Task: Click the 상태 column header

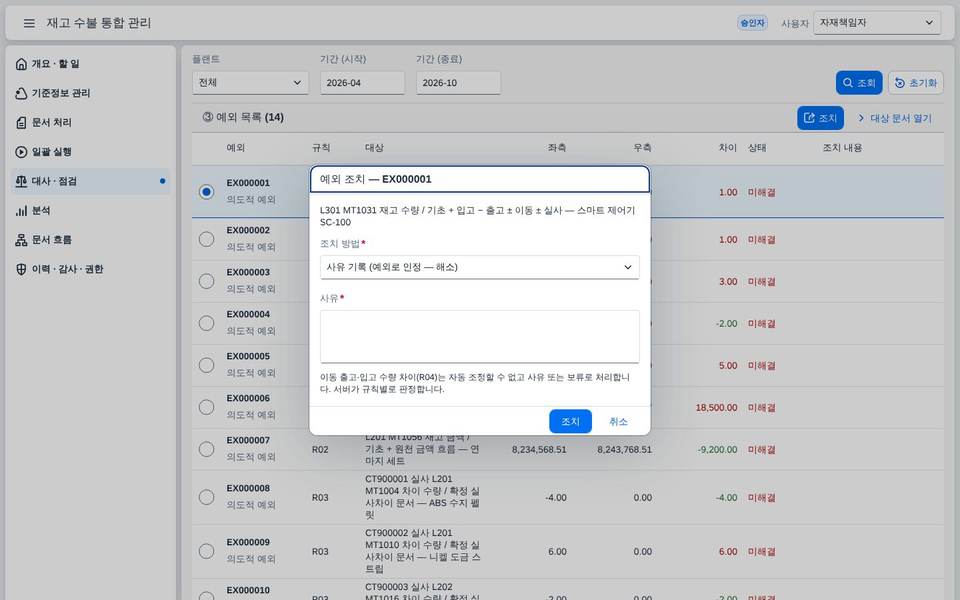Action: [757, 148]
